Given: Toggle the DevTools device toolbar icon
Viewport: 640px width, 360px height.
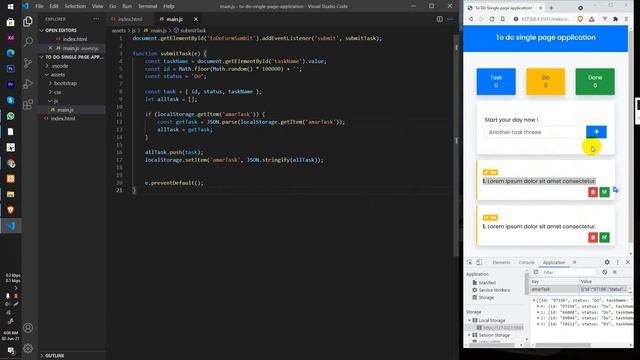Looking at the screenshot, I should coord(479,262).
